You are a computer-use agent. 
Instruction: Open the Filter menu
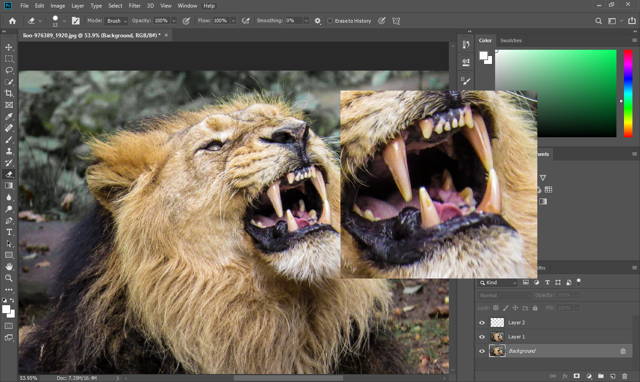[134, 6]
